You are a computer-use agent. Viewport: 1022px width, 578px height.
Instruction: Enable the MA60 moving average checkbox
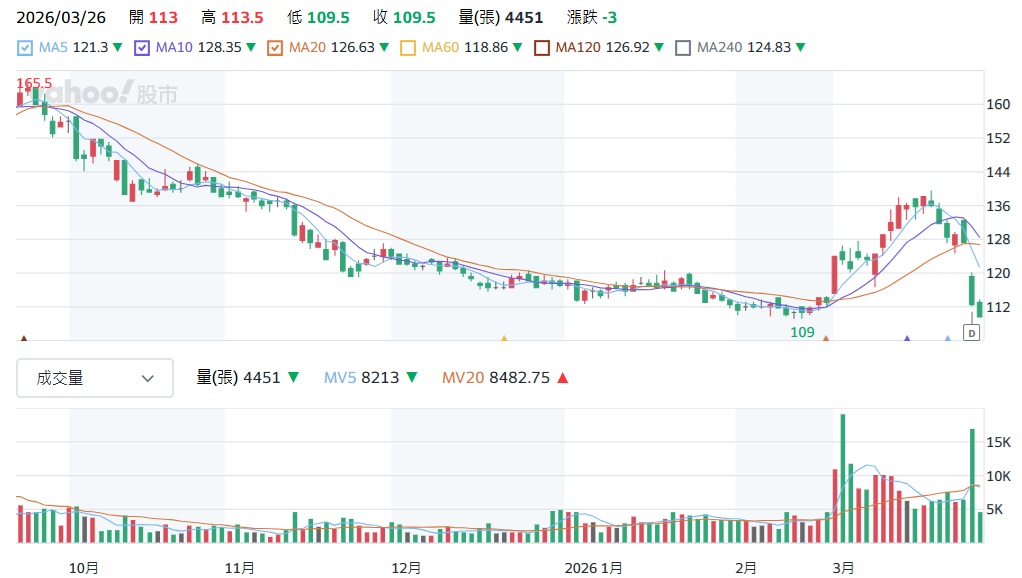click(408, 47)
